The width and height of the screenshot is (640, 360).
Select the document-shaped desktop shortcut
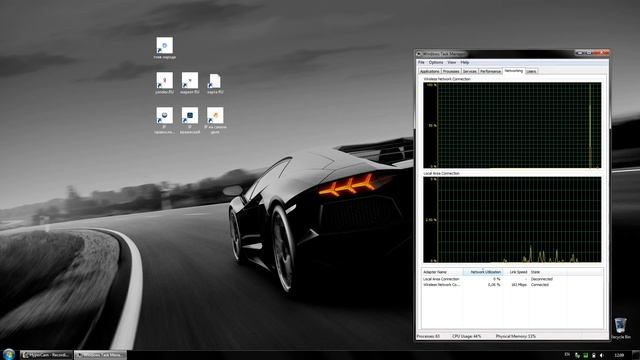[215, 83]
